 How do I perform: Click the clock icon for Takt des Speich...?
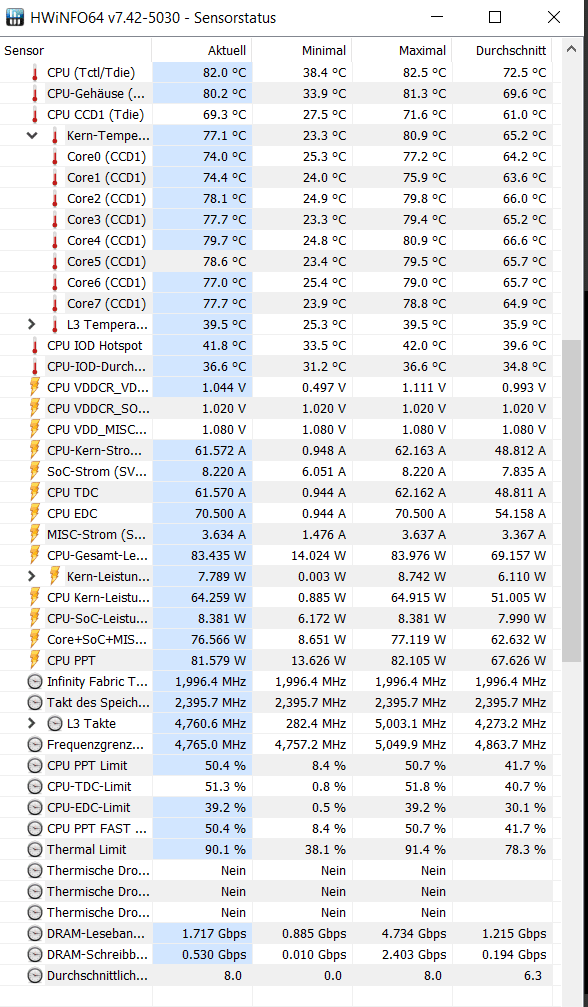pos(35,703)
